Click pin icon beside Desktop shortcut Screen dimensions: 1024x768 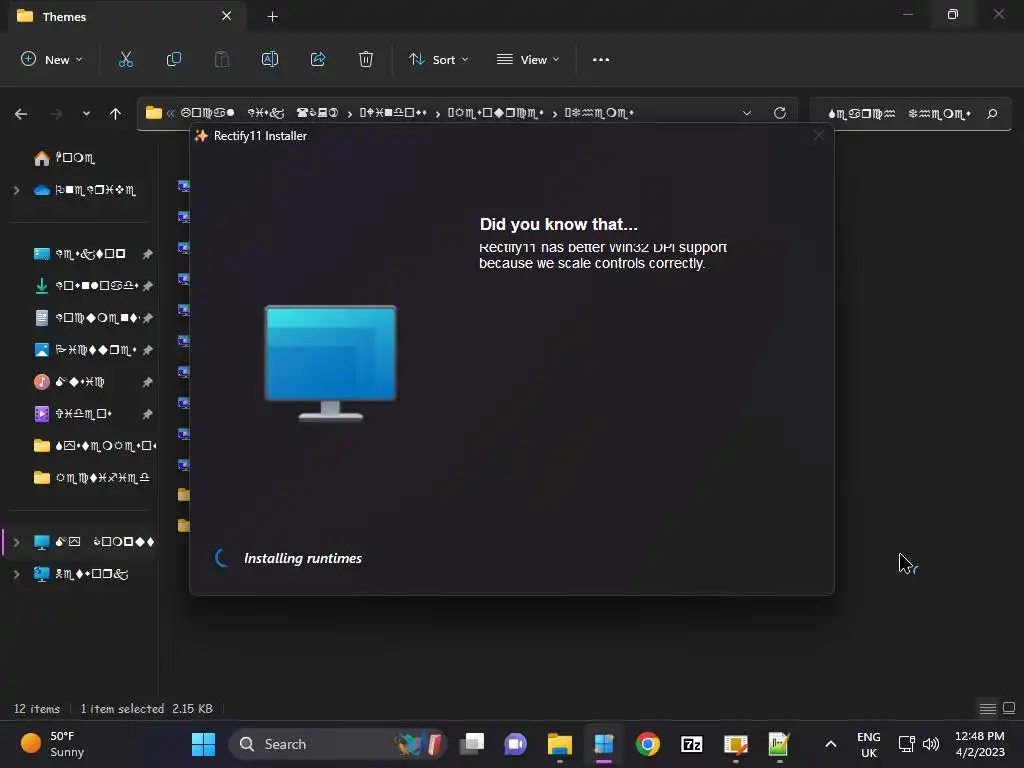148,254
